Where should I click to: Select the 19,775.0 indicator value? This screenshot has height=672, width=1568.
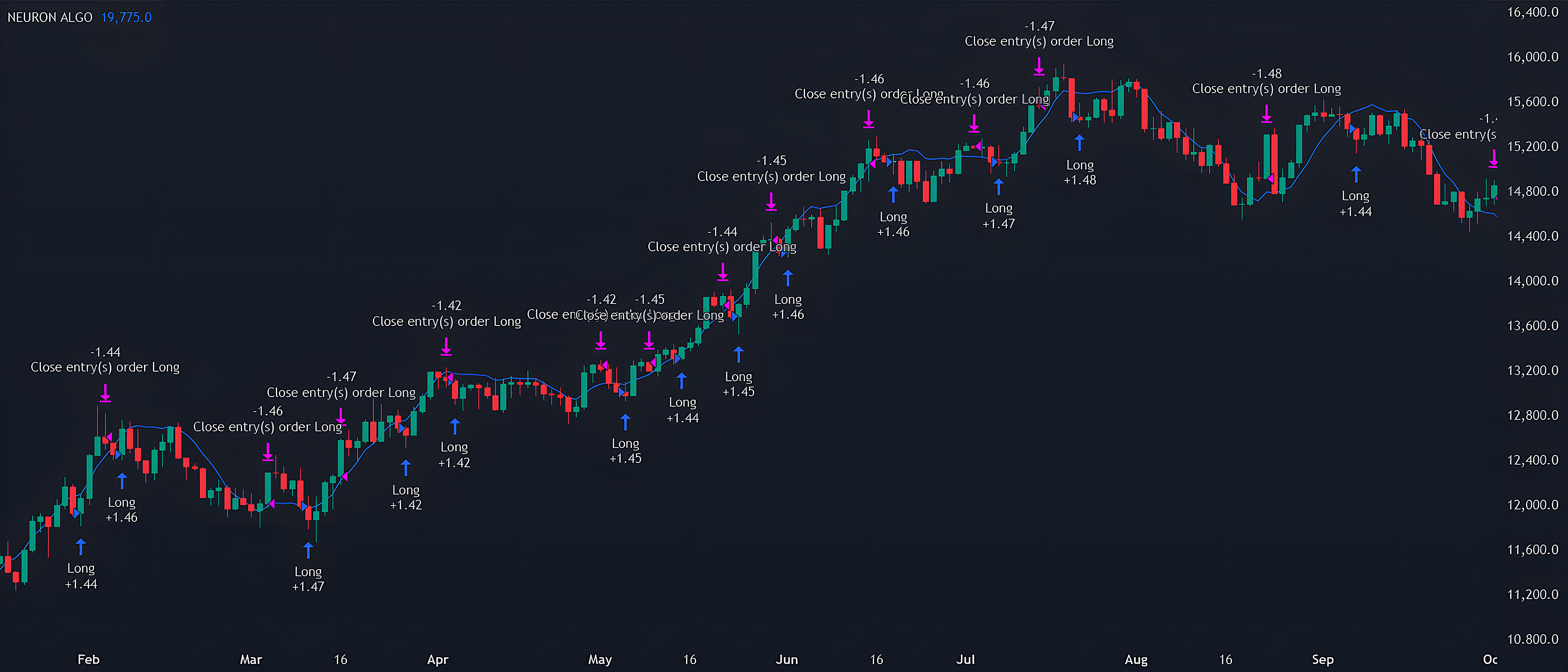tap(126, 17)
